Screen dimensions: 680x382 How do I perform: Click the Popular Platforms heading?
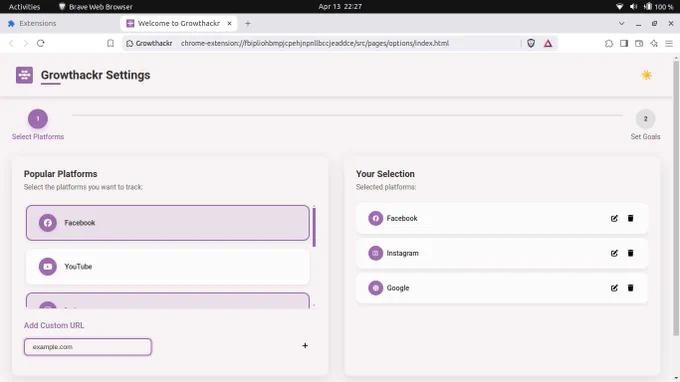pos(60,174)
